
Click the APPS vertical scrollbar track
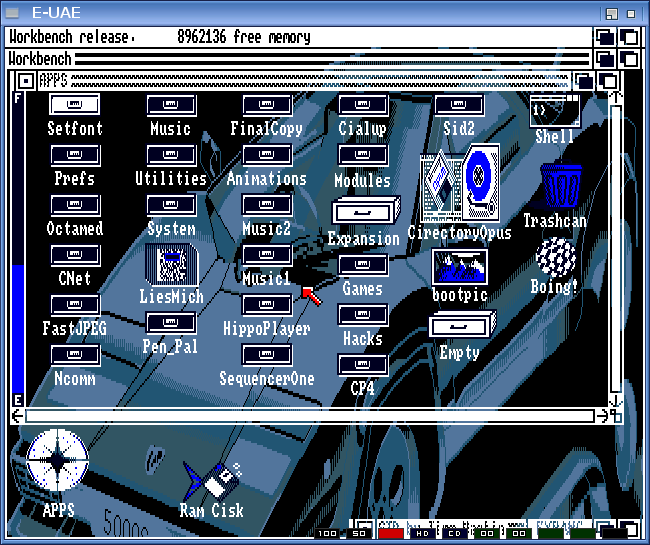(616, 249)
